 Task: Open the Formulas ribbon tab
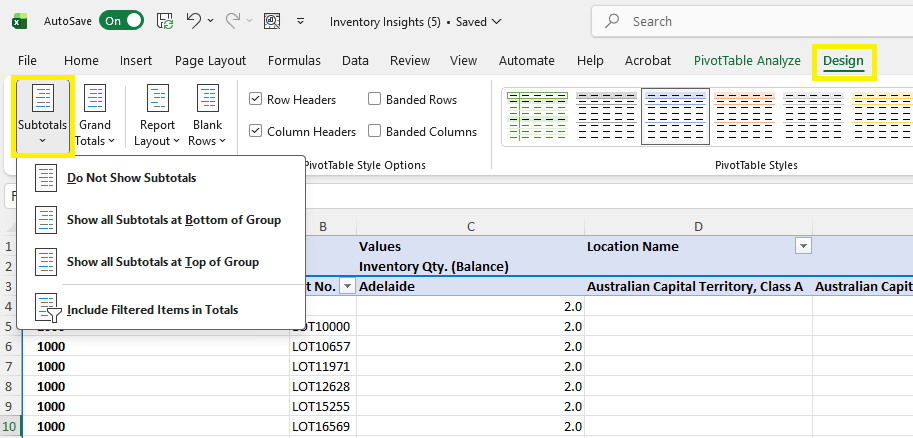[x=294, y=60]
